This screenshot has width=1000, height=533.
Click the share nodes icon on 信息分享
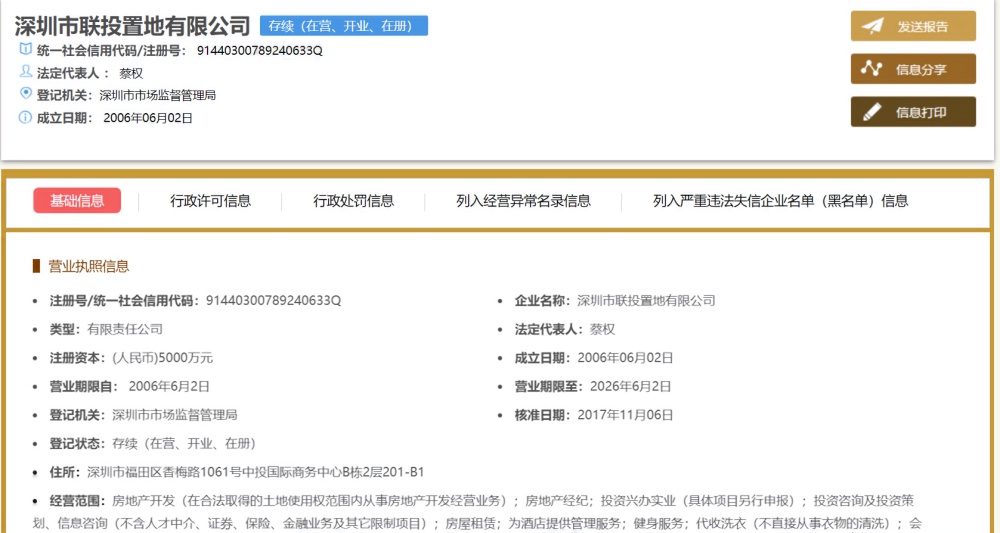click(871, 69)
